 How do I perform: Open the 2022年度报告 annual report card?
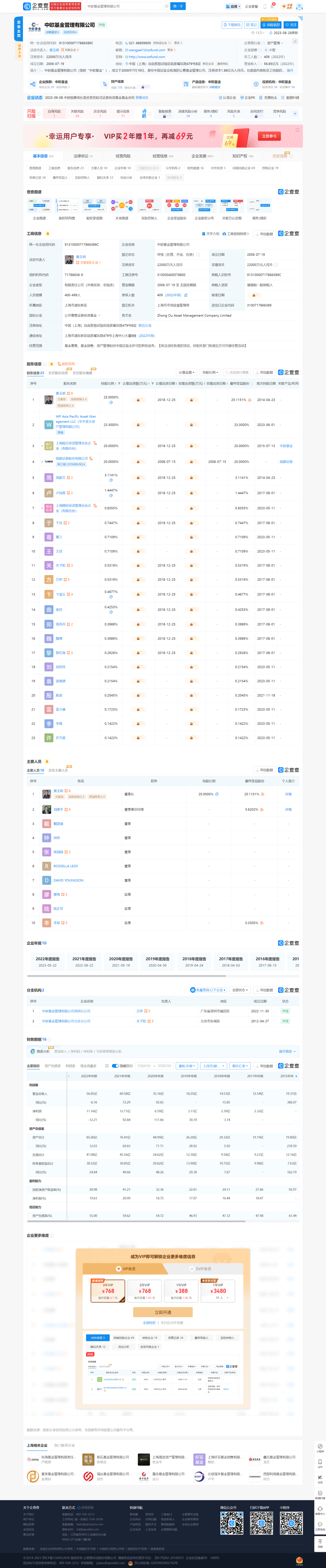pos(48,961)
